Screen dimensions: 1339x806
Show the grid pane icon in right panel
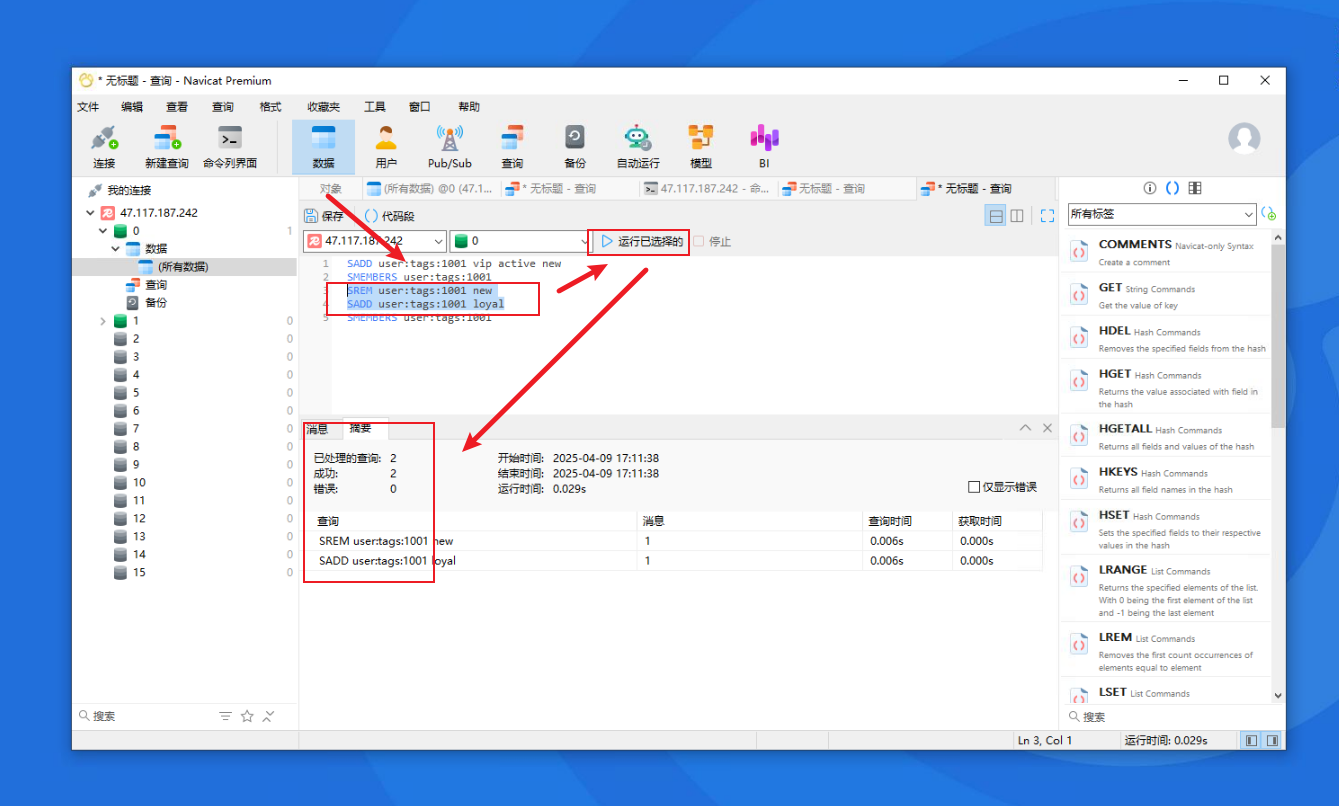tap(1195, 188)
